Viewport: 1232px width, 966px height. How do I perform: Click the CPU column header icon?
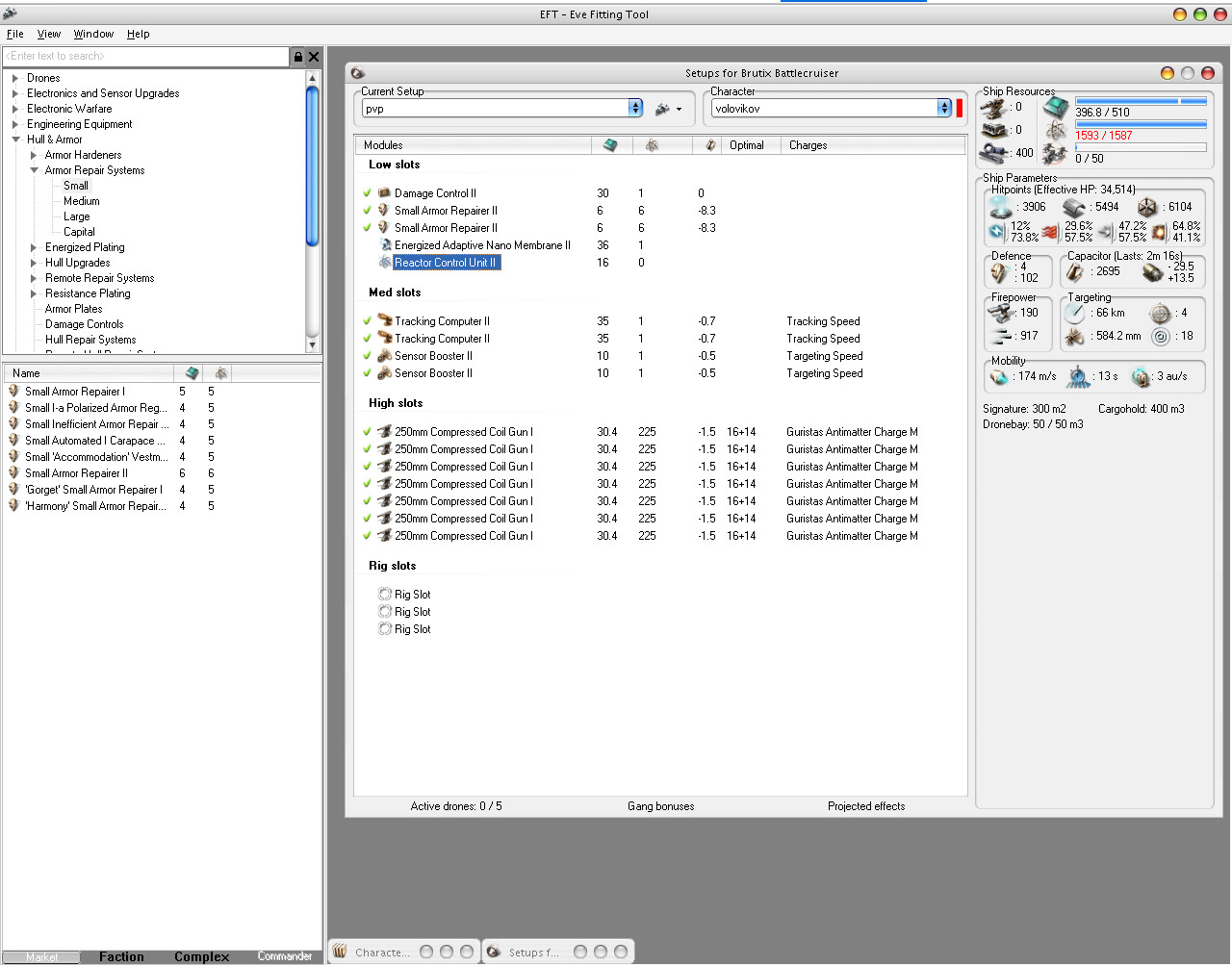[x=610, y=145]
